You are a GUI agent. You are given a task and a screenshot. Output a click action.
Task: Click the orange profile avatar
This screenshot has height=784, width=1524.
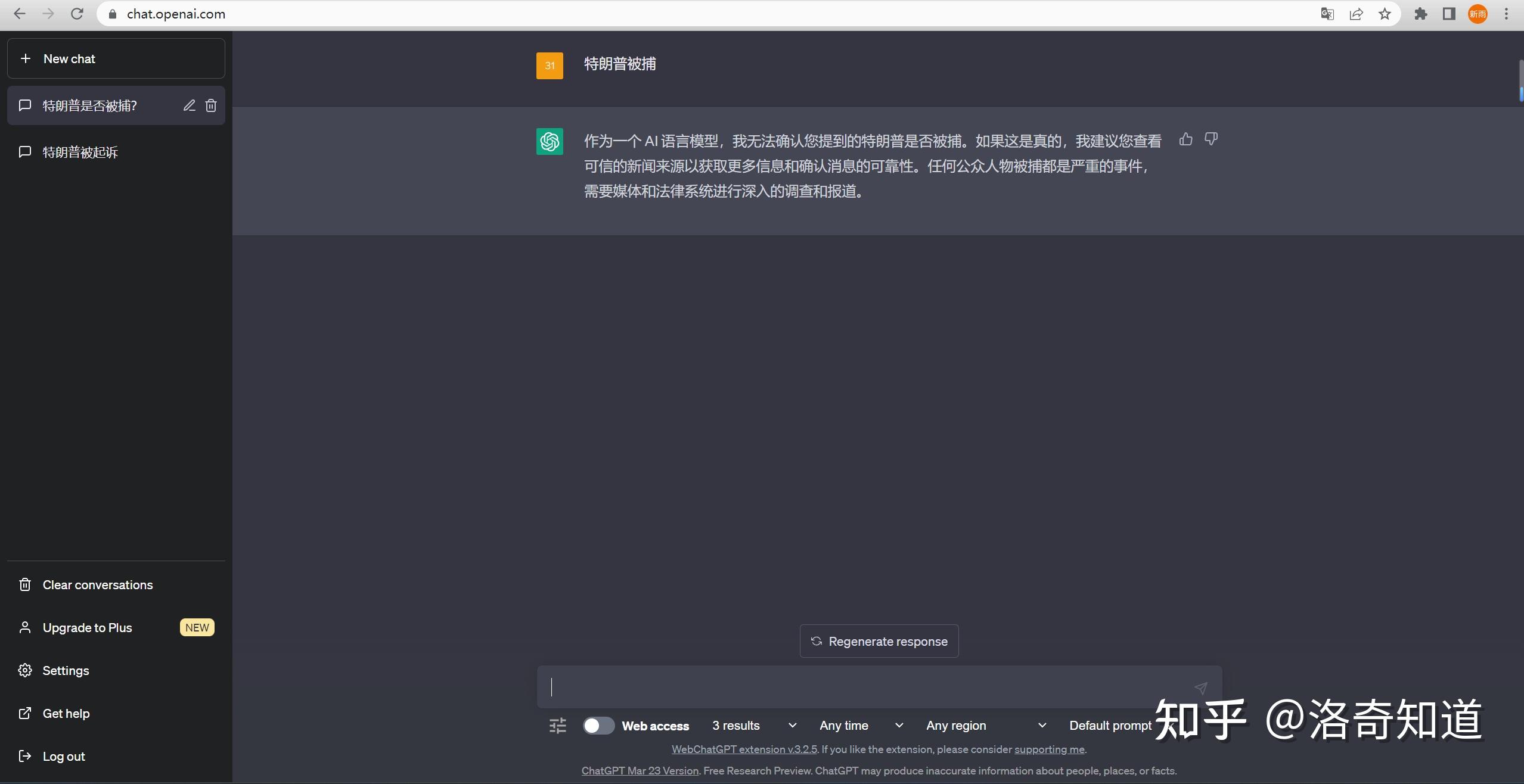tap(1478, 14)
